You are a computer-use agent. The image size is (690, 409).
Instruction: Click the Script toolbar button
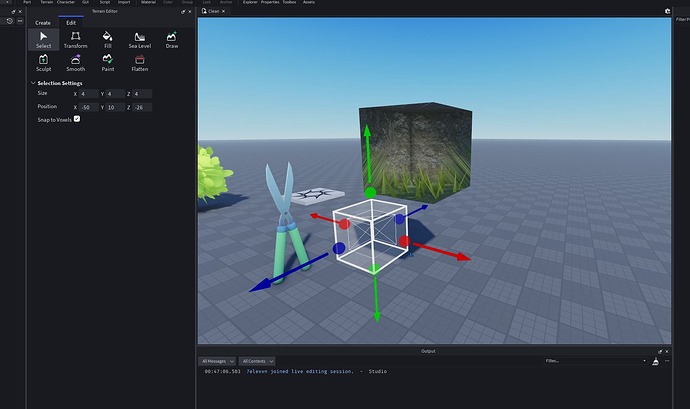pos(105,2)
